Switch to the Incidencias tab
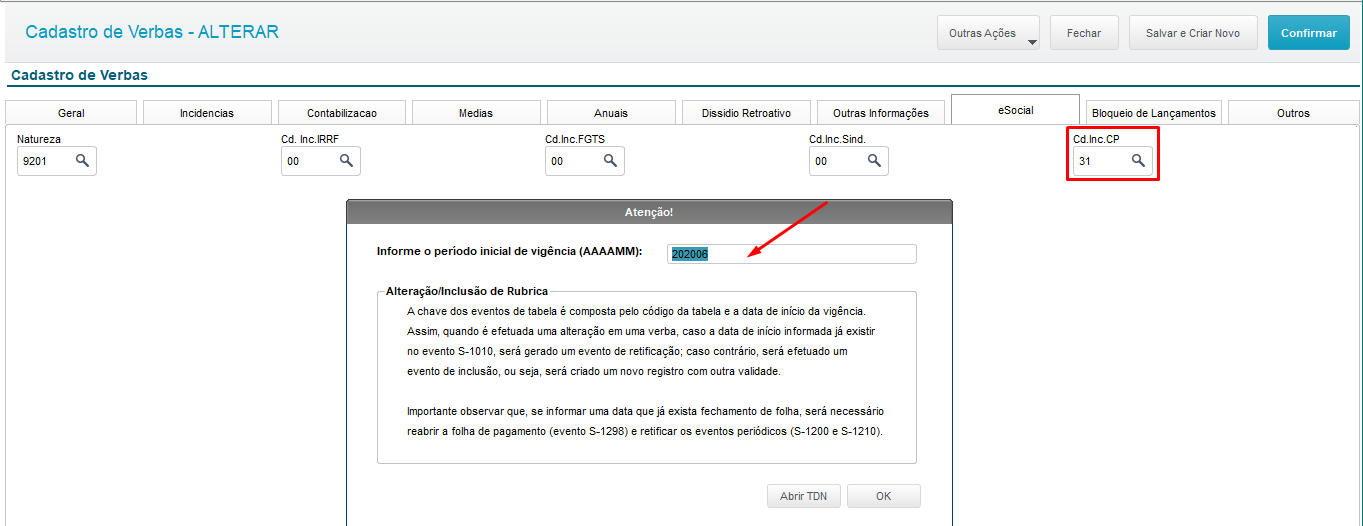The width and height of the screenshot is (1363, 526). tap(206, 113)
